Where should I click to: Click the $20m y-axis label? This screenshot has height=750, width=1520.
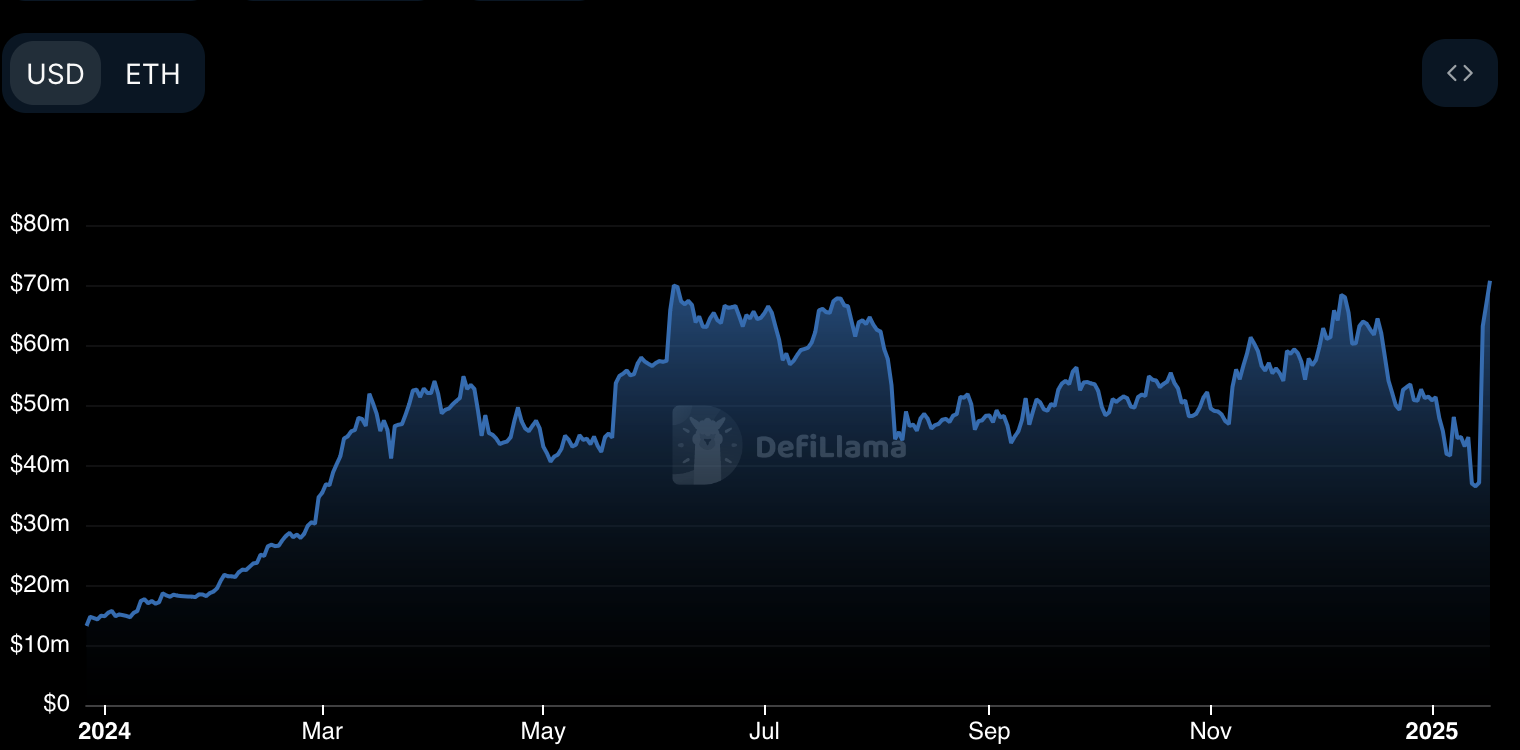(x=40, y=584)
